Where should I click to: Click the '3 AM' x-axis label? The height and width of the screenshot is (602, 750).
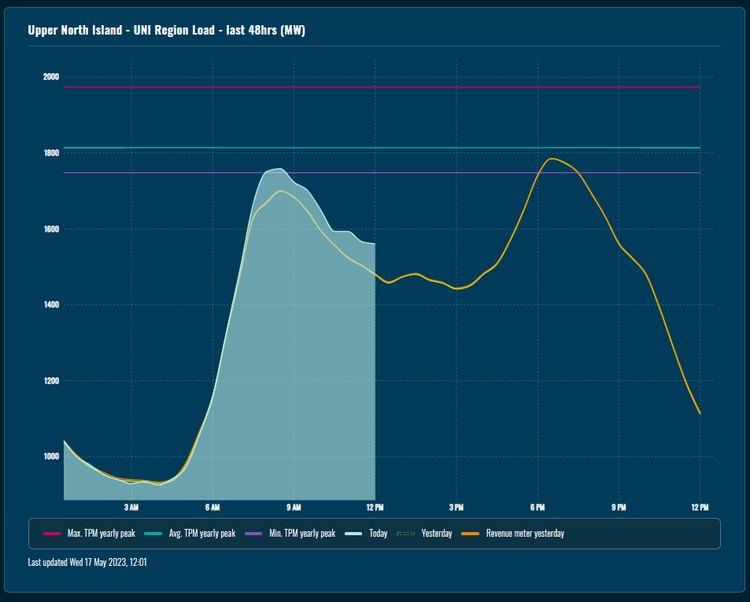[131, 508]
